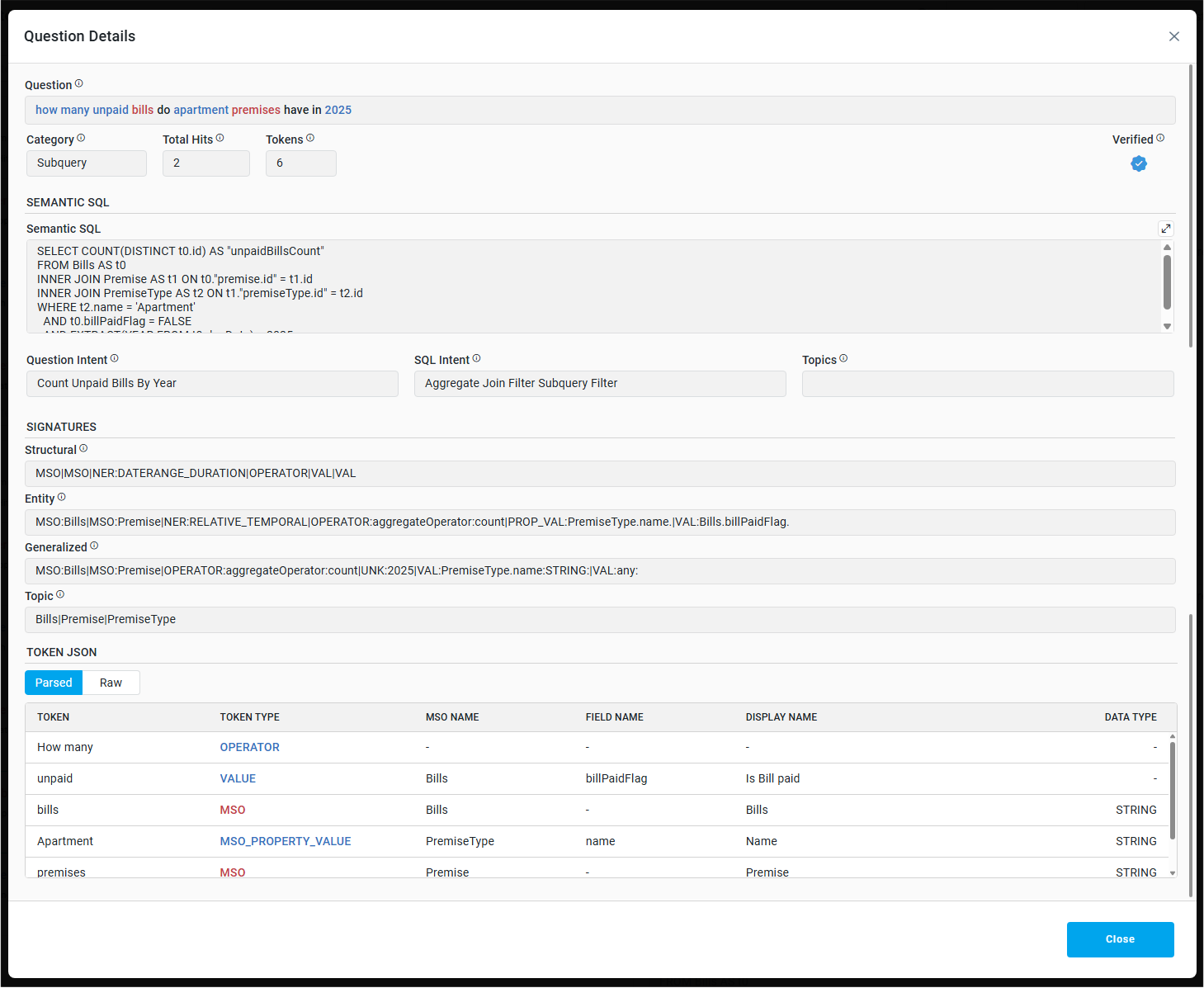The height and width of the screenshot is (988, 1204).
Task: Click the VALUE token type in unpaid row
Action: point(238,778)
